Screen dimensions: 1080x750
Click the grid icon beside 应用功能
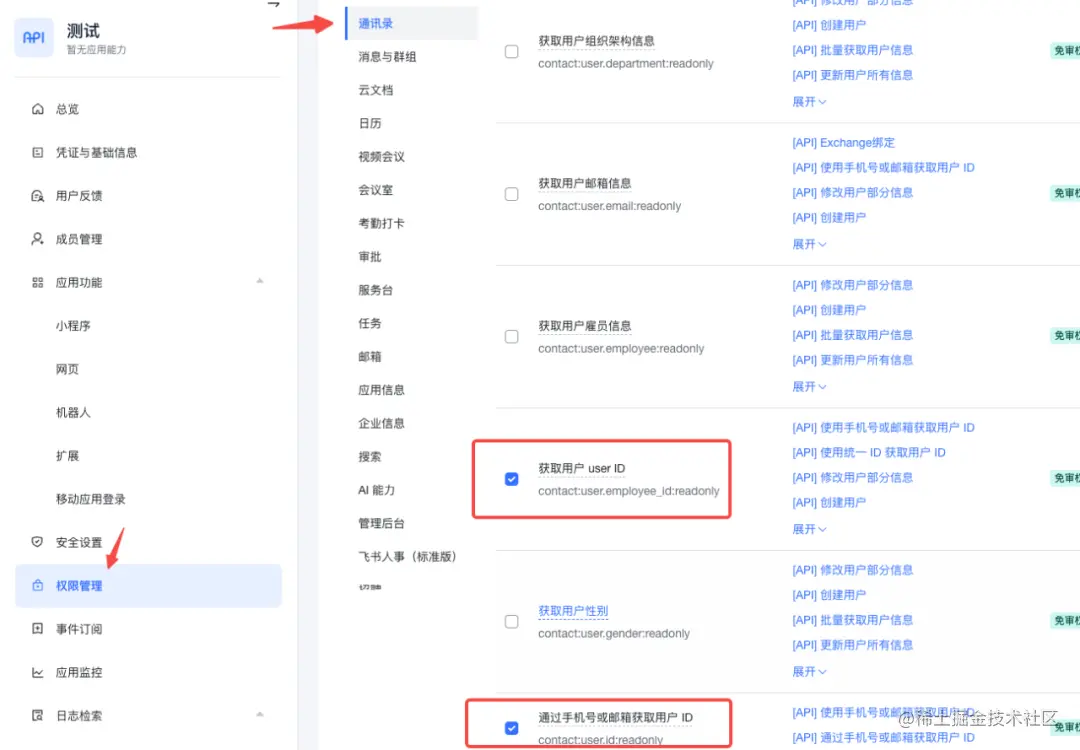(38, 282)
